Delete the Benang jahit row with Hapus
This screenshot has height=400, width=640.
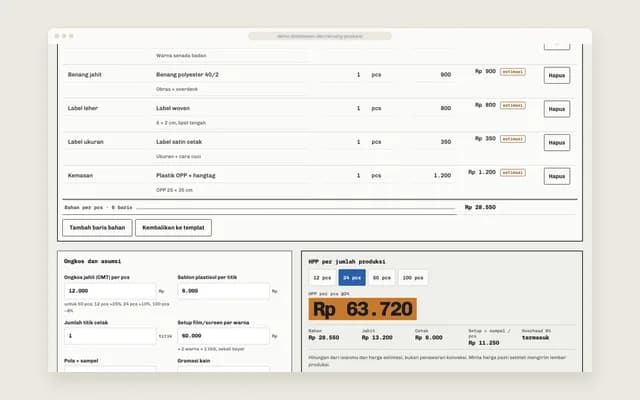point(557,76)
